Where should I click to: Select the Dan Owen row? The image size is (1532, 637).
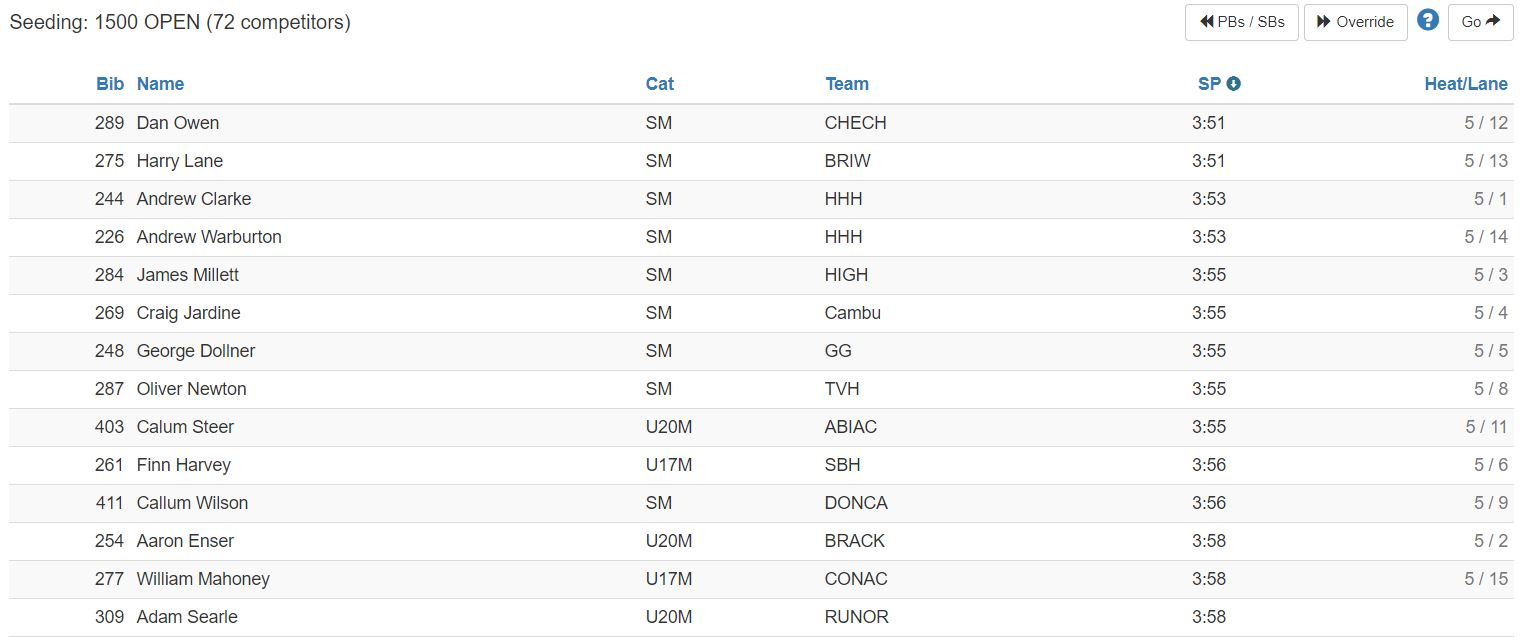pos(766,123)
